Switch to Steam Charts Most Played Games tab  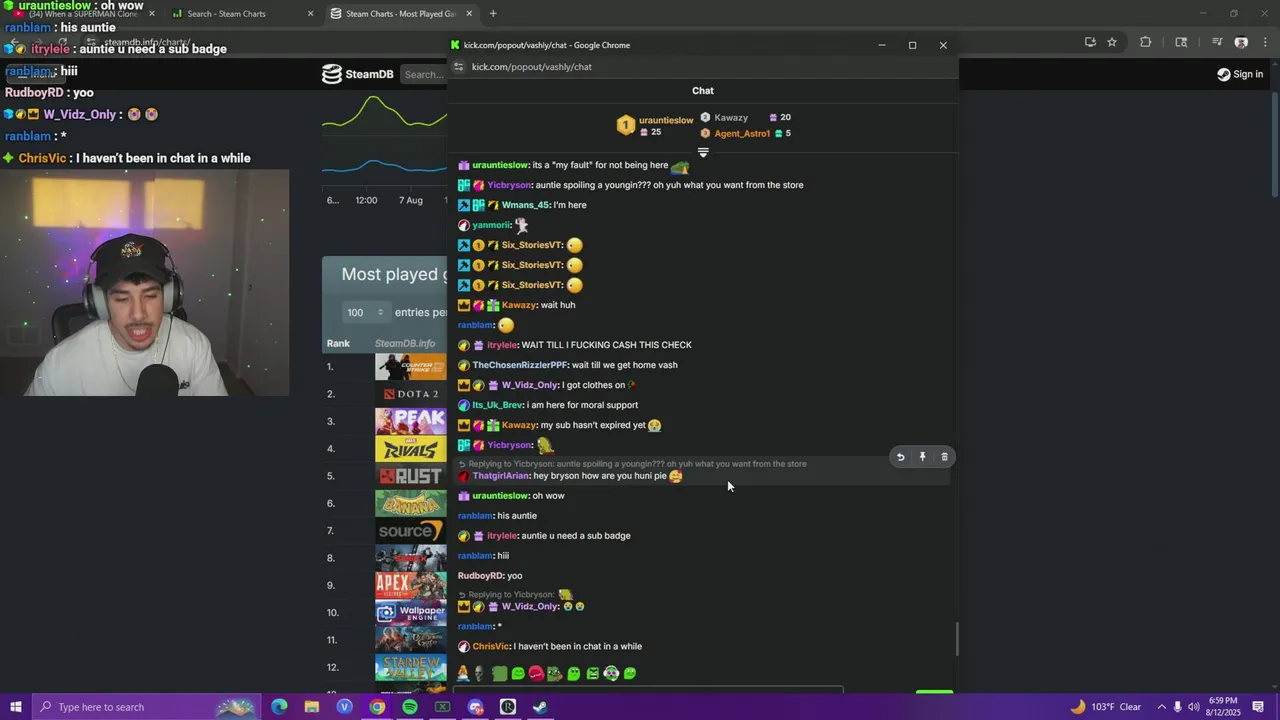[400, 14]
